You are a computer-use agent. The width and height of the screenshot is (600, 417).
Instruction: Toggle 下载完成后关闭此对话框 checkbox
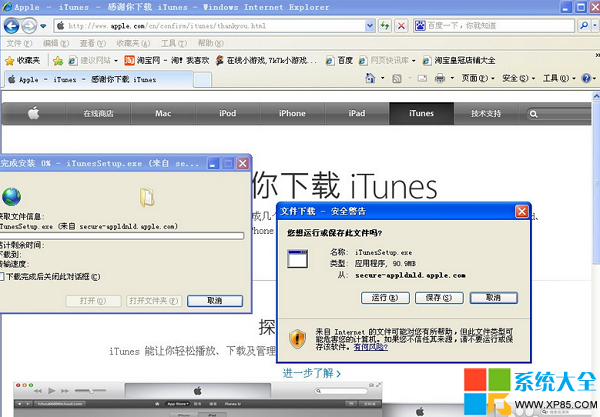coord(2,277)
